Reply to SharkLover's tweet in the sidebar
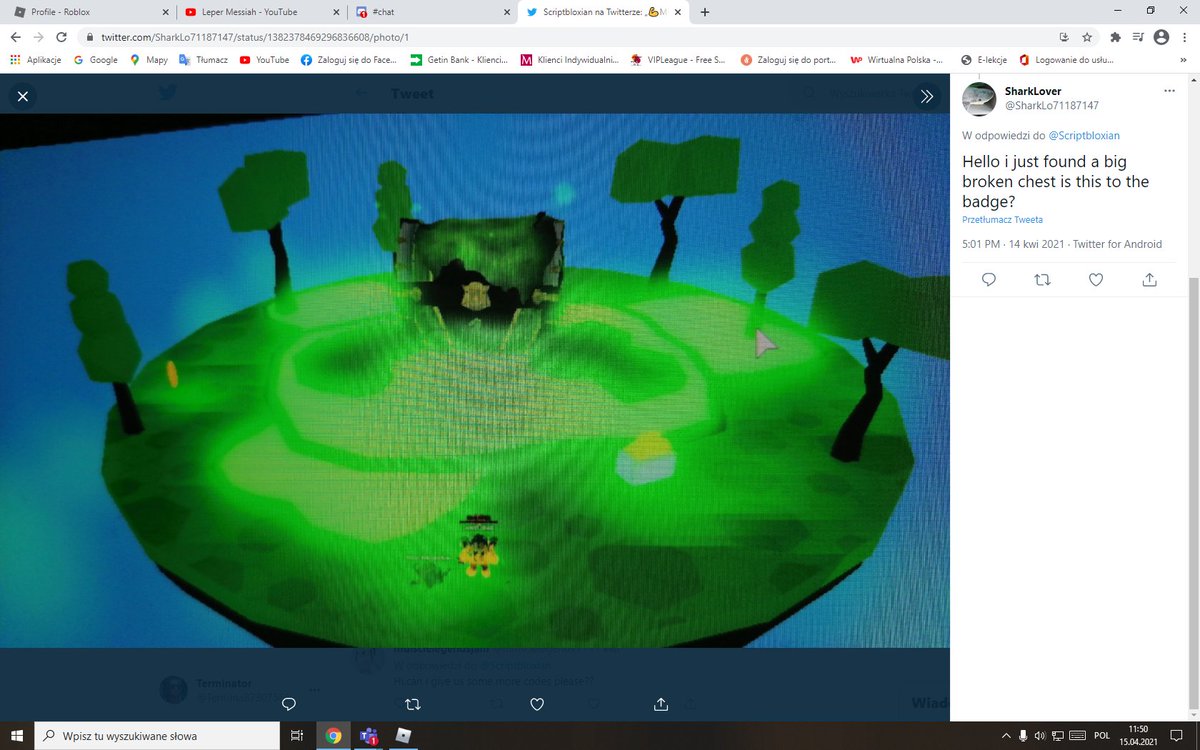 [x=988, y=279]
